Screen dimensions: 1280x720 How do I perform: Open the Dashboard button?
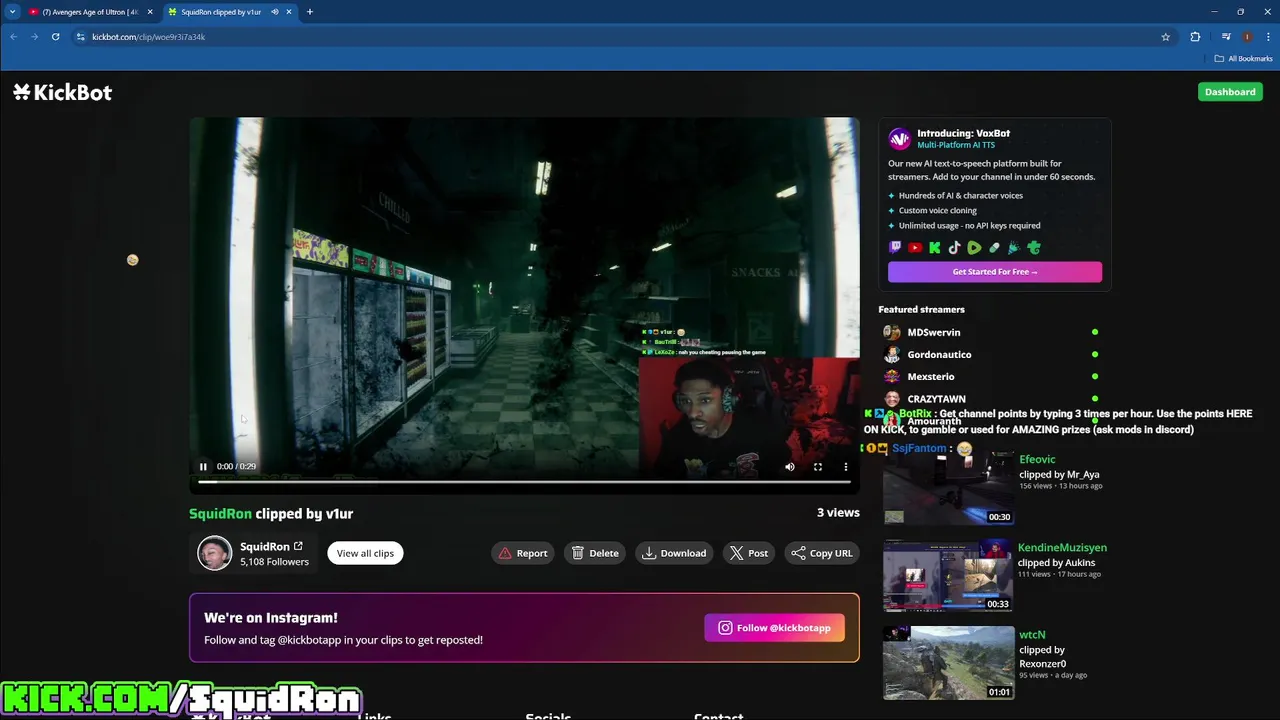pos(1230,92)
